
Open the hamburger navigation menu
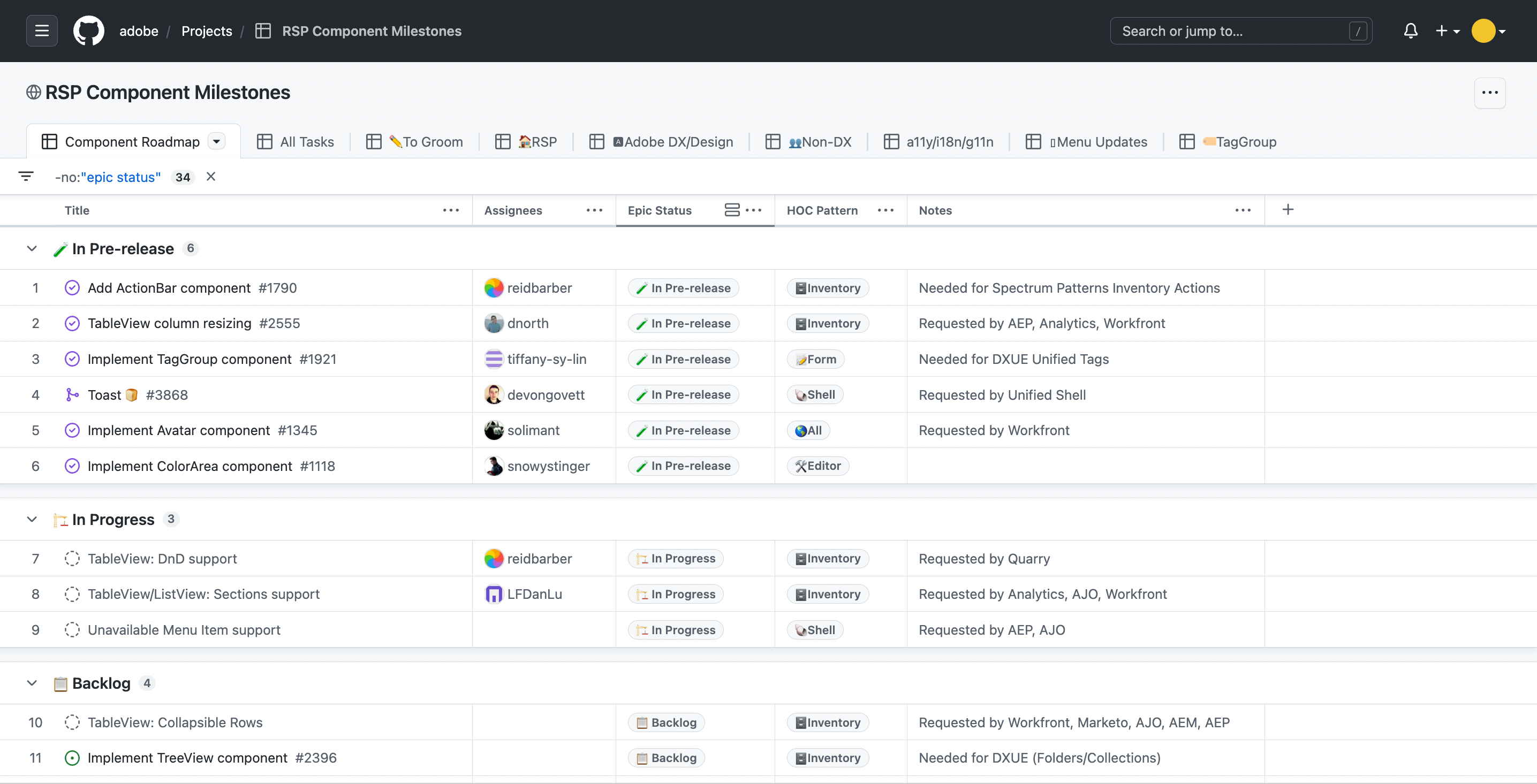[42, 31]
